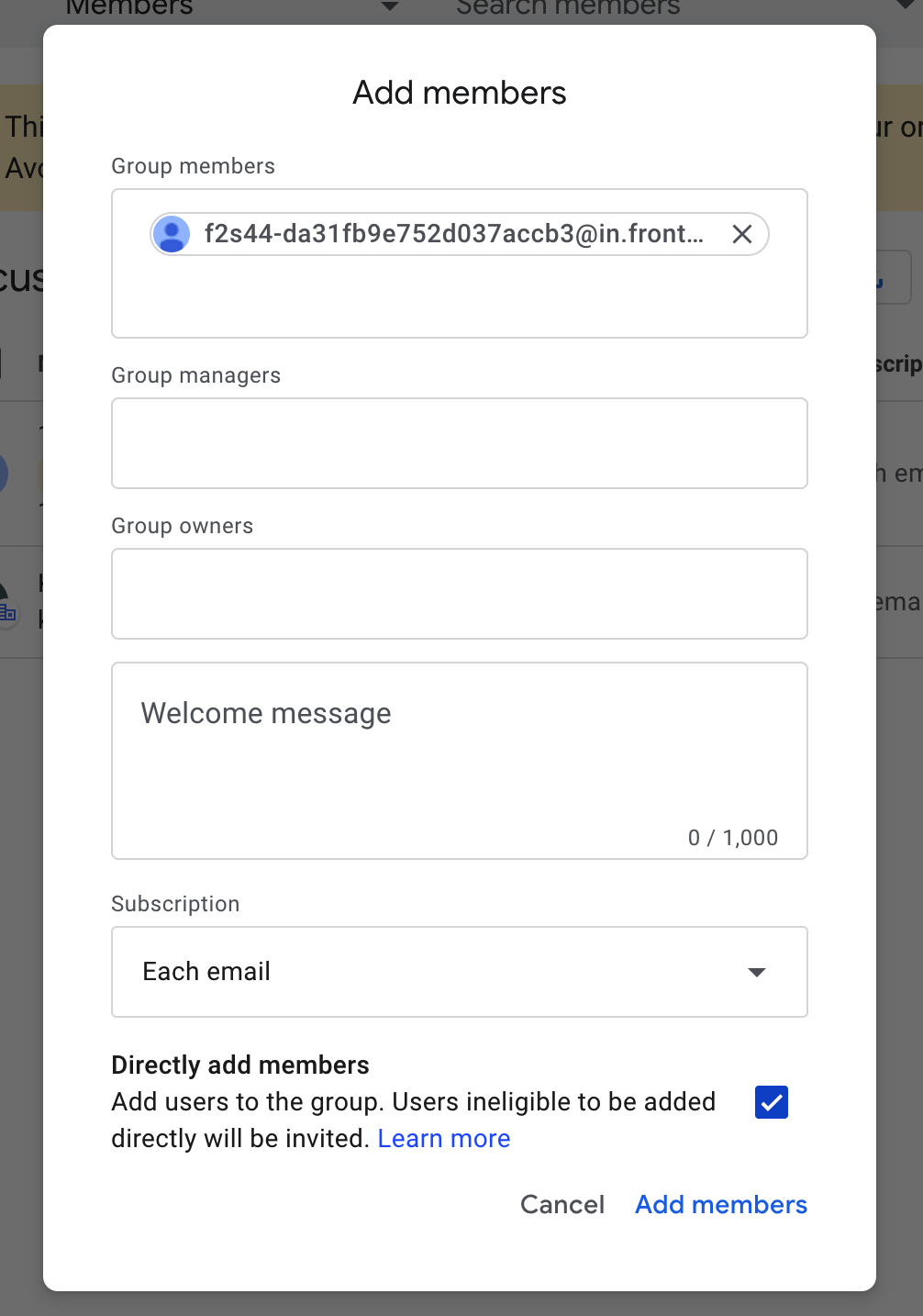Click the blue circle avatar at left edge
Screen dimensions: 923x1316
(4, 474)
